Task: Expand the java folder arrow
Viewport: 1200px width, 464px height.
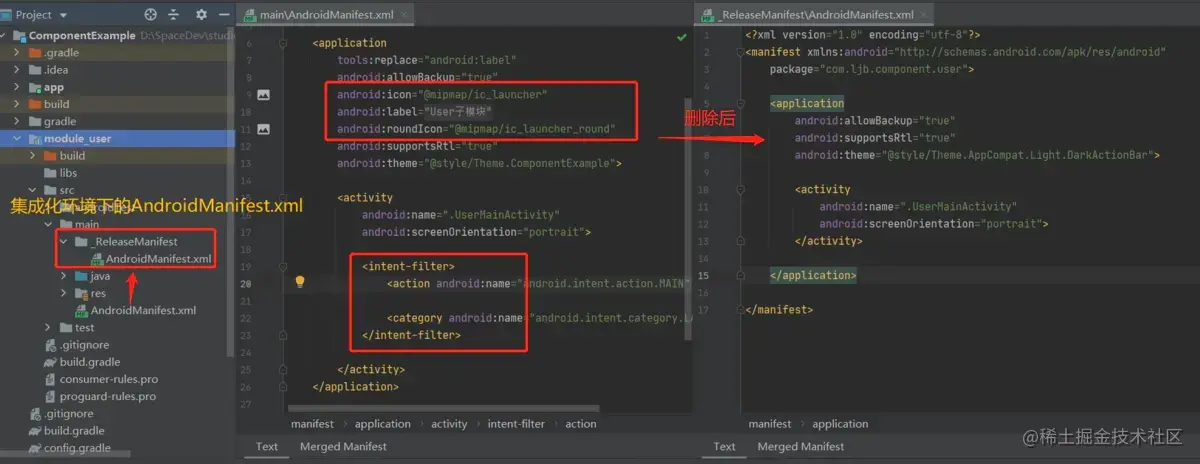Action: [64, 276]
